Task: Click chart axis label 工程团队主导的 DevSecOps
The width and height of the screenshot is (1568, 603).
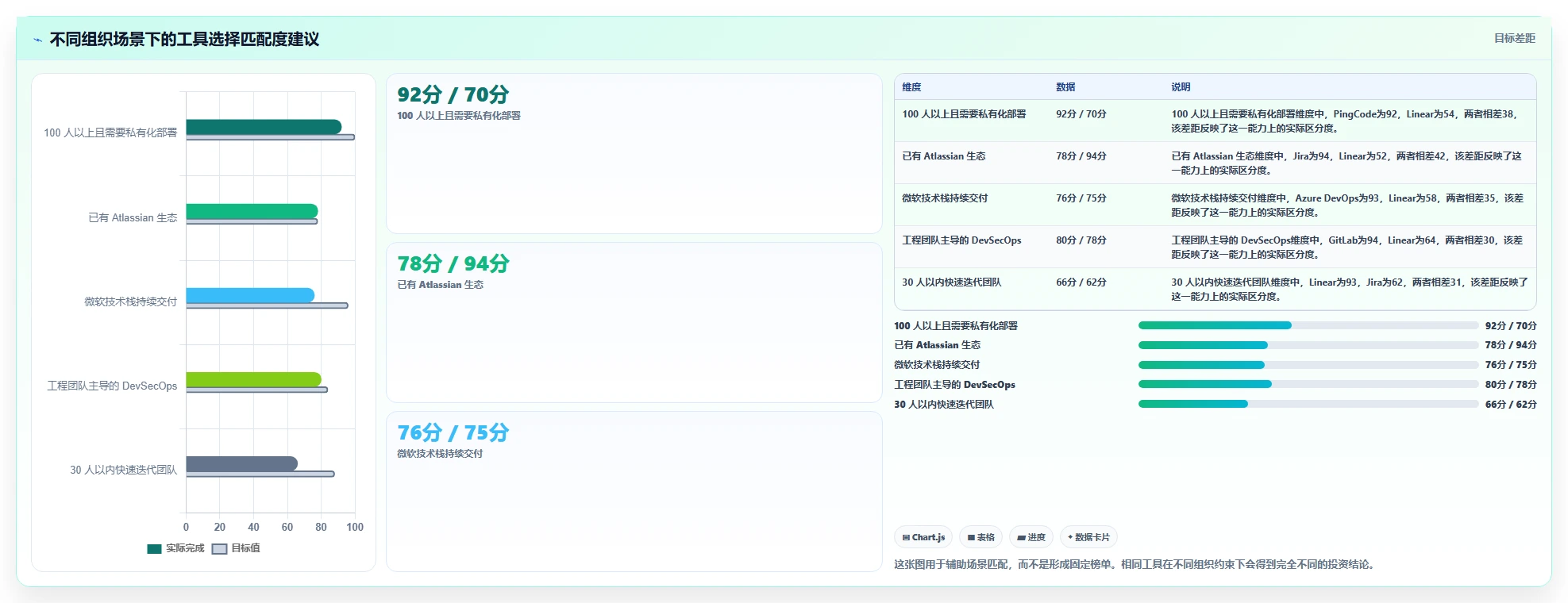Action: pyautogui.click(x=112, y=386)
